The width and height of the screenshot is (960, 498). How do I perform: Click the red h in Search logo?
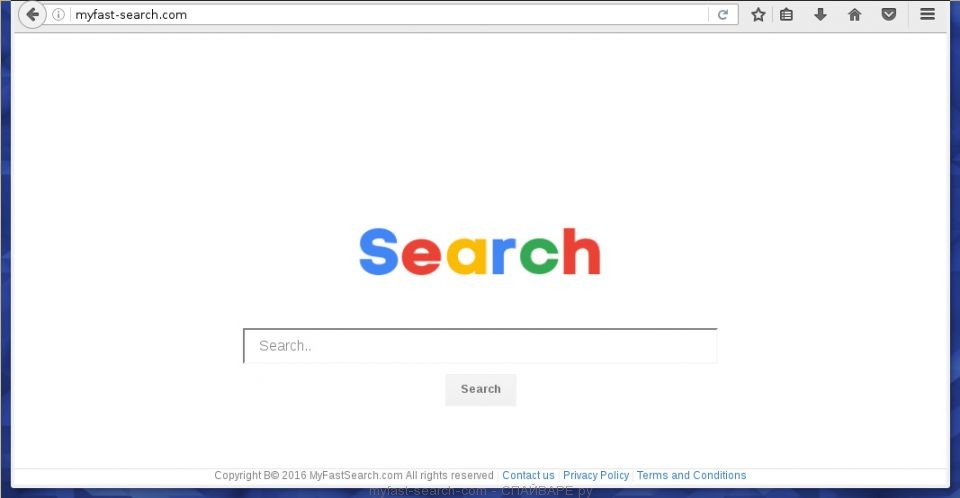point(581,251)
